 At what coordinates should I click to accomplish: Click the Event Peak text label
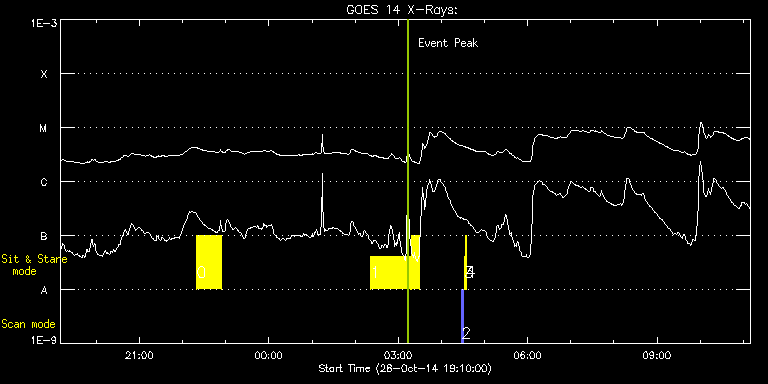click(448, 43)
